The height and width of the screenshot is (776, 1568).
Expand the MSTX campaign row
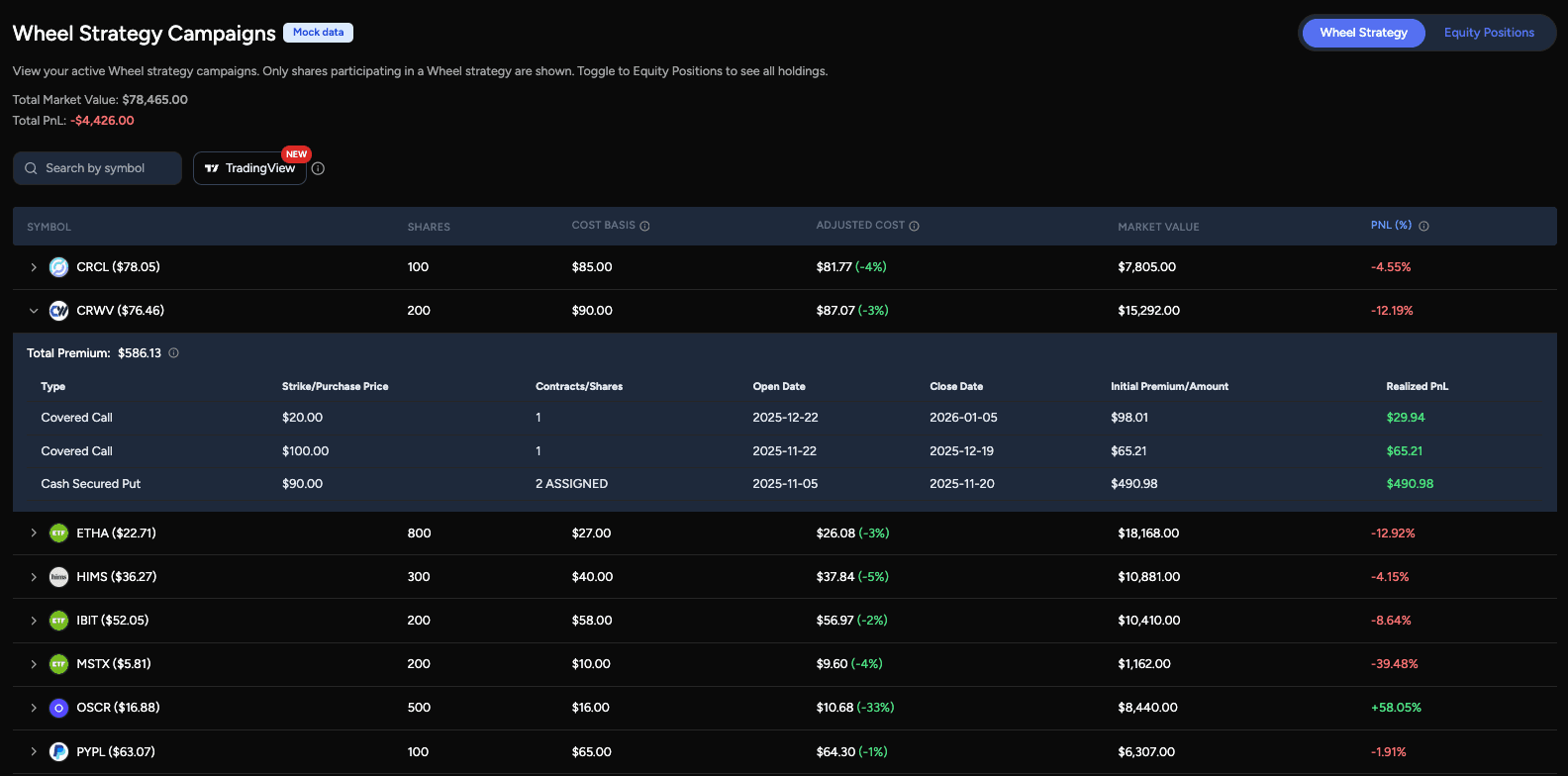click(34, 664)
